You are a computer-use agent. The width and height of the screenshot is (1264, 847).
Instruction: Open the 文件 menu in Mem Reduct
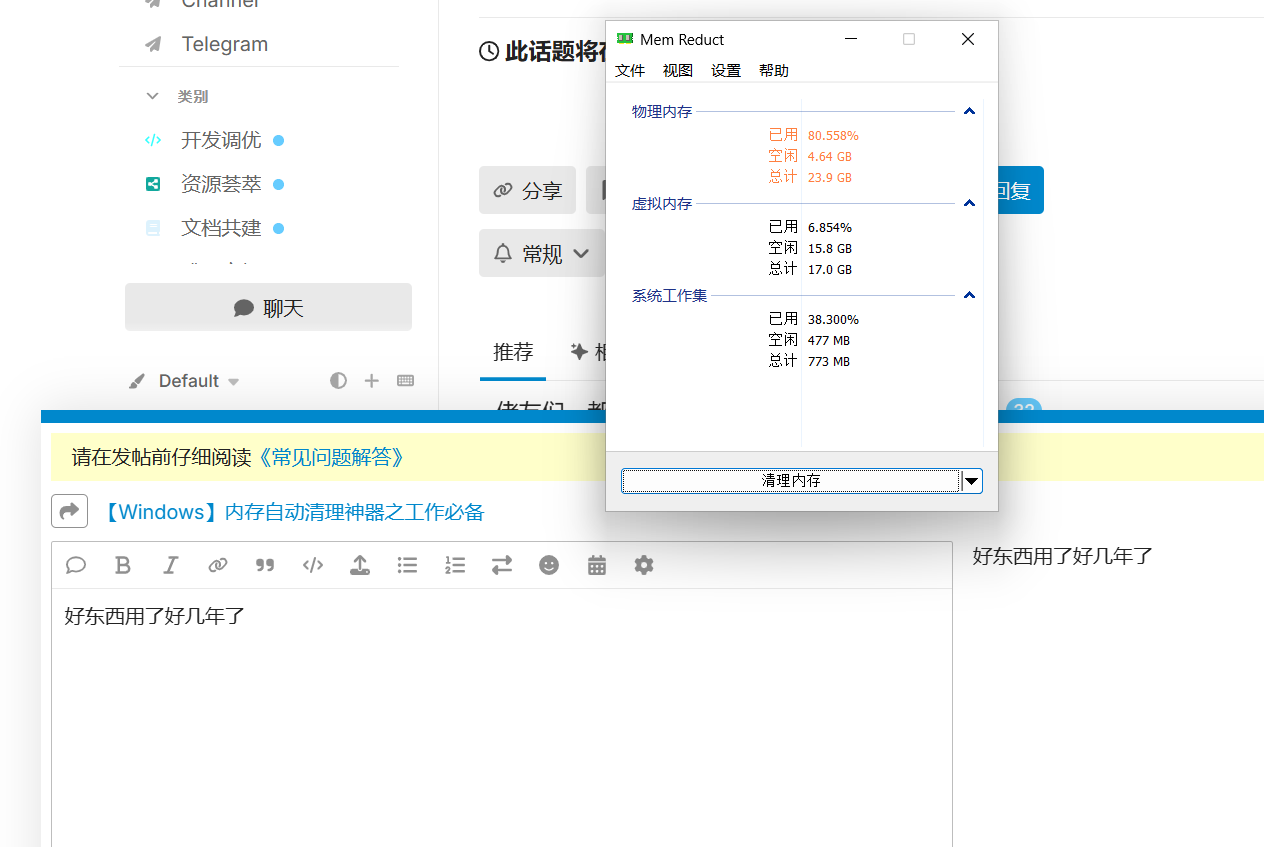coord(630,70)
